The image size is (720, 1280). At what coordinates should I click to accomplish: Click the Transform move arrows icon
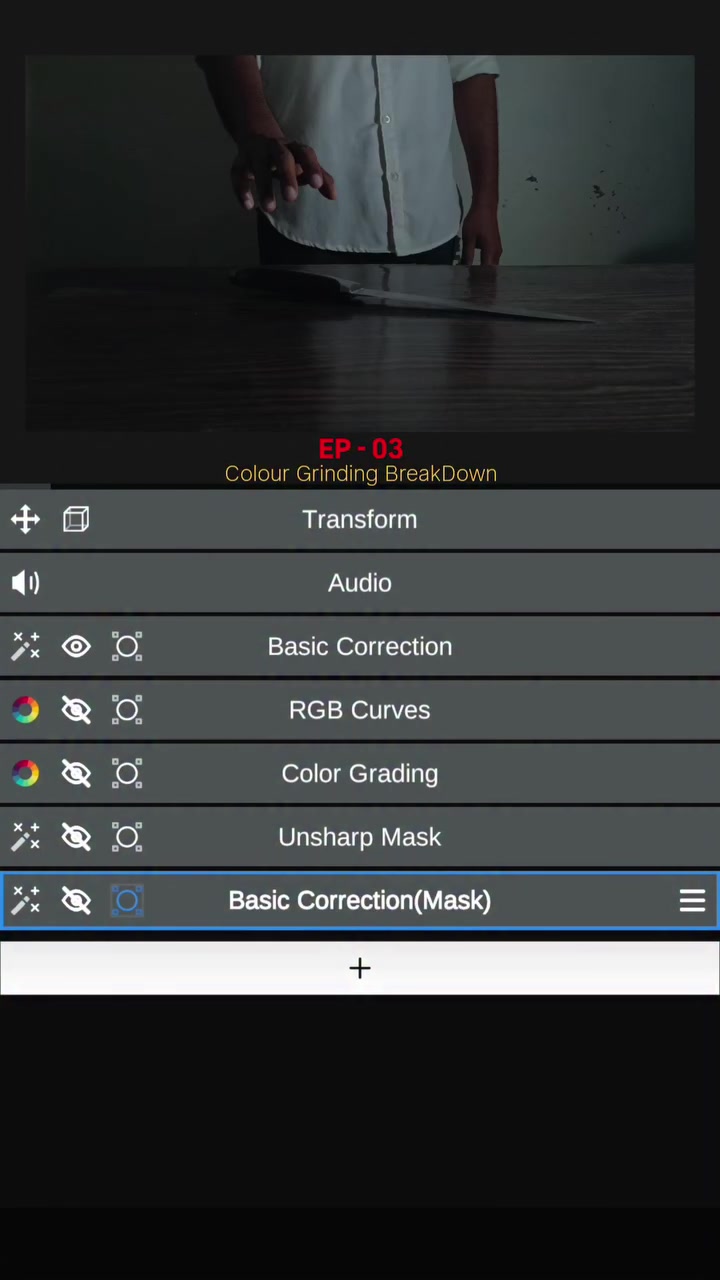[x=25, y=519]
